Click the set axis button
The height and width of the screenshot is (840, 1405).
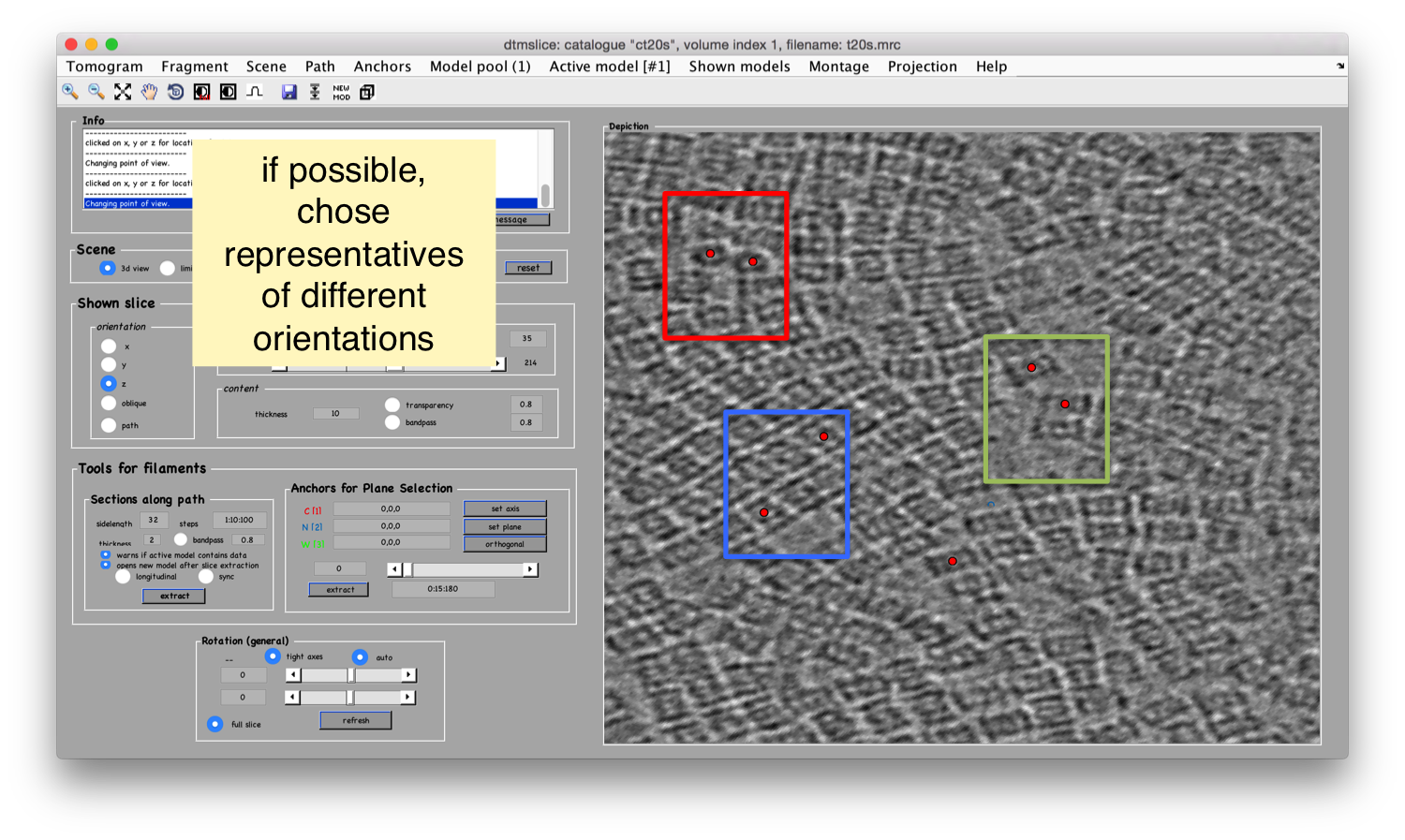point(505,508)
